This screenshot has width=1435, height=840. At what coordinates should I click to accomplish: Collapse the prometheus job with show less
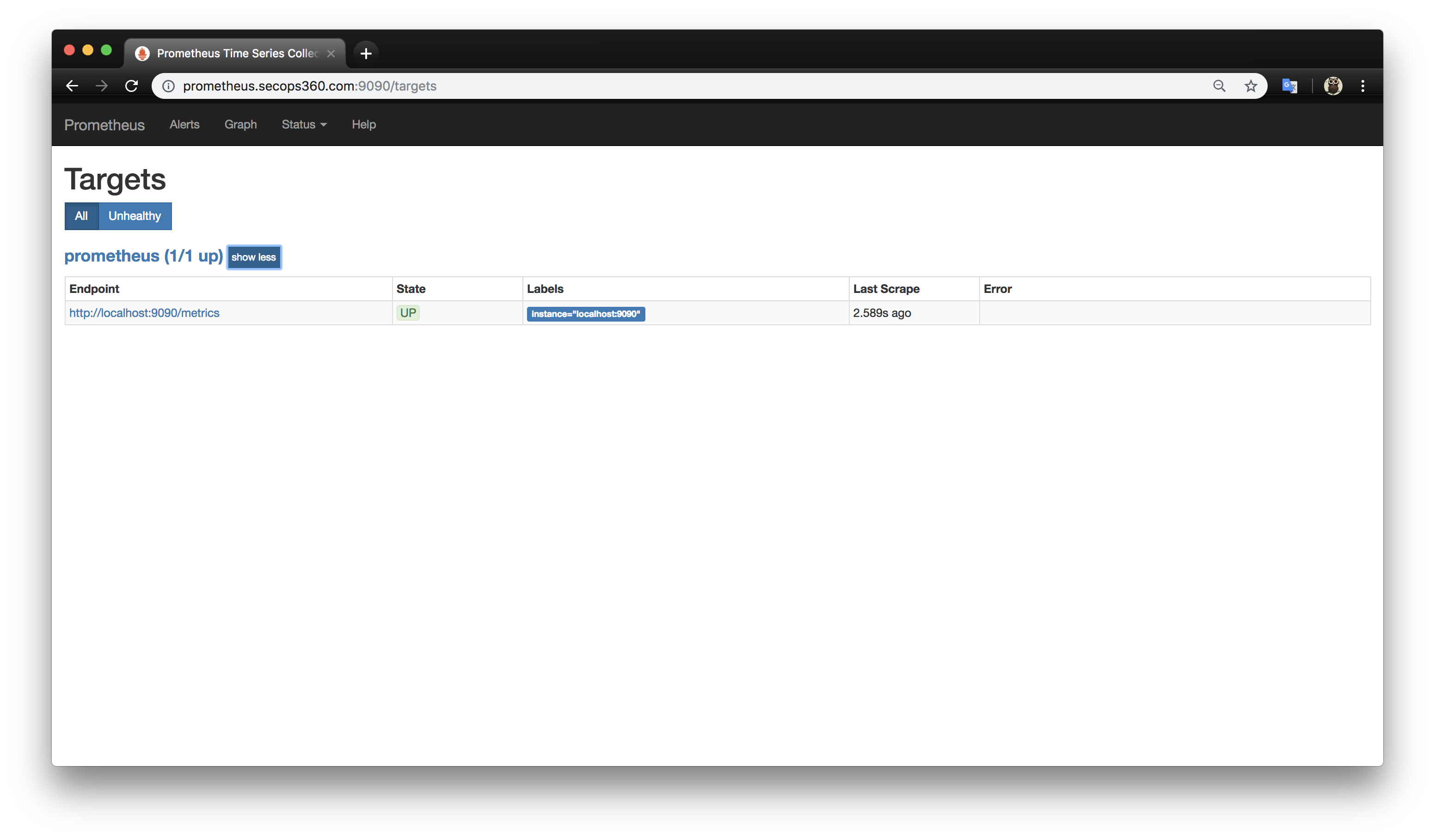(253, 257)
